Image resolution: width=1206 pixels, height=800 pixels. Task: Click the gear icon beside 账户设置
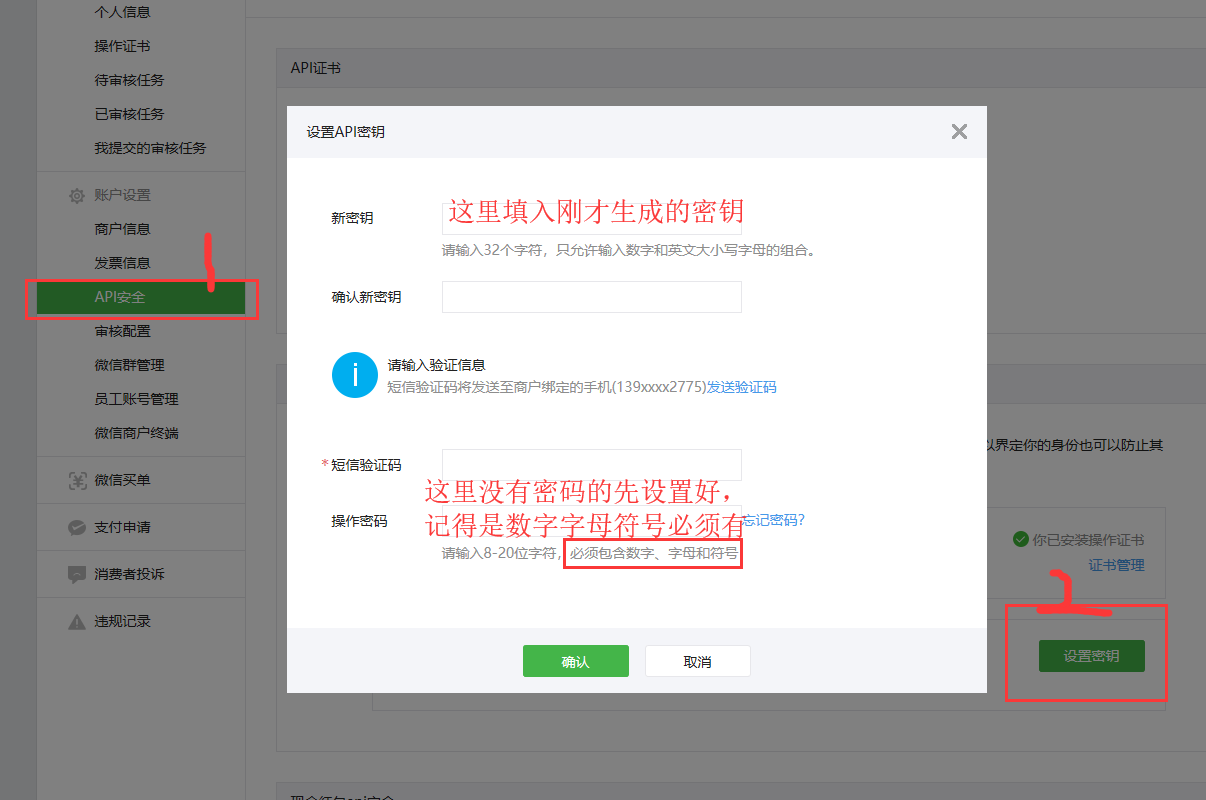(x=76, y=196)
